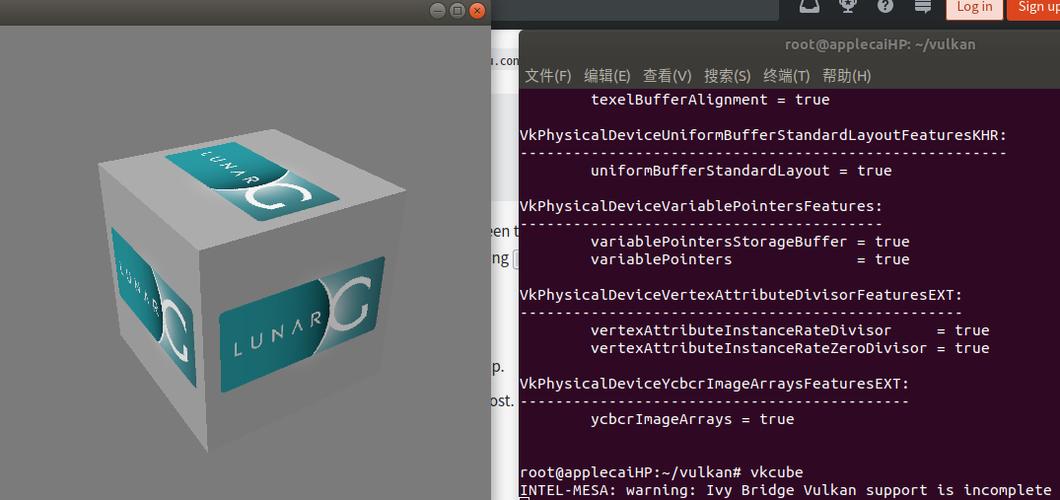Viewport: 1060px width, 500px height.
Task: Open the help question-mark icon
Action: 885,6
